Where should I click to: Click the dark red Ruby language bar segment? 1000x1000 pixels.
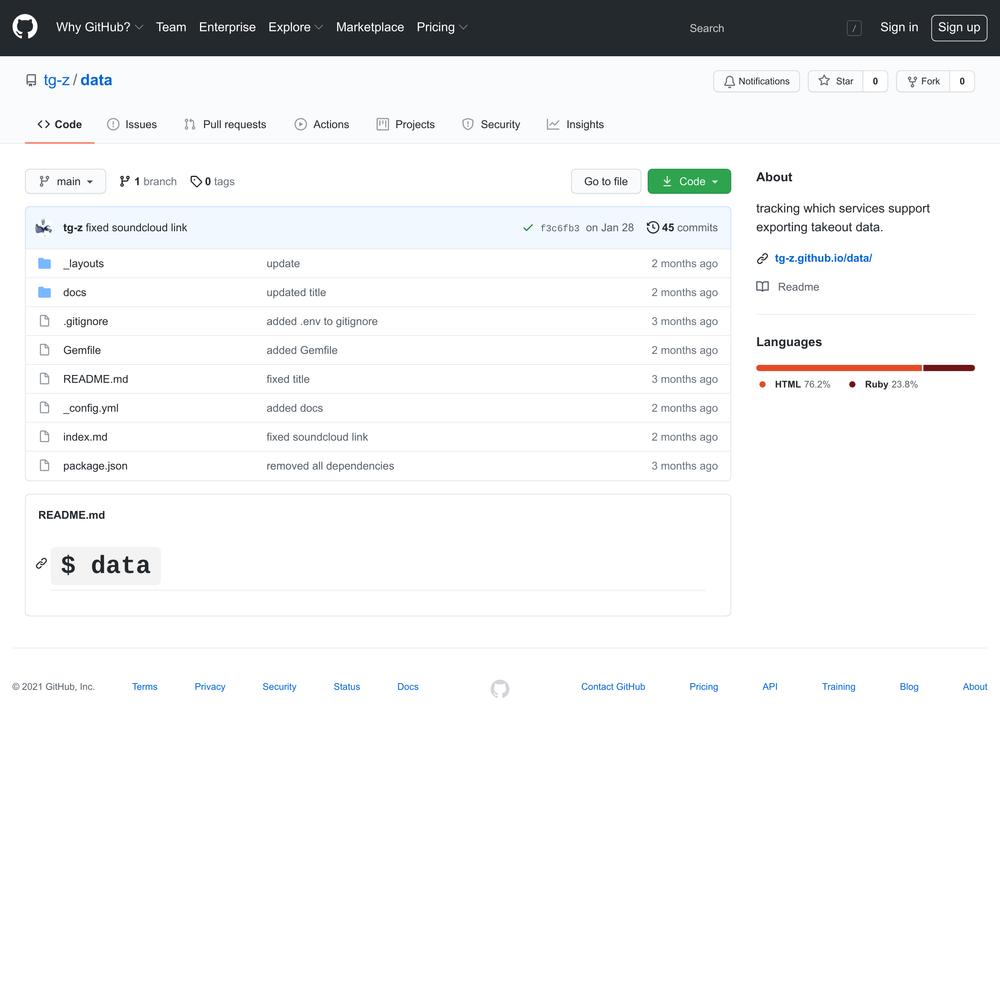pos(949,368)
